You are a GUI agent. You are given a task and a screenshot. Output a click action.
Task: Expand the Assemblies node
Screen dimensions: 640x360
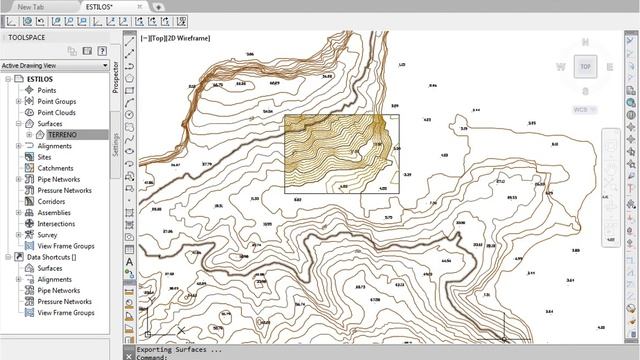(18, 212)
